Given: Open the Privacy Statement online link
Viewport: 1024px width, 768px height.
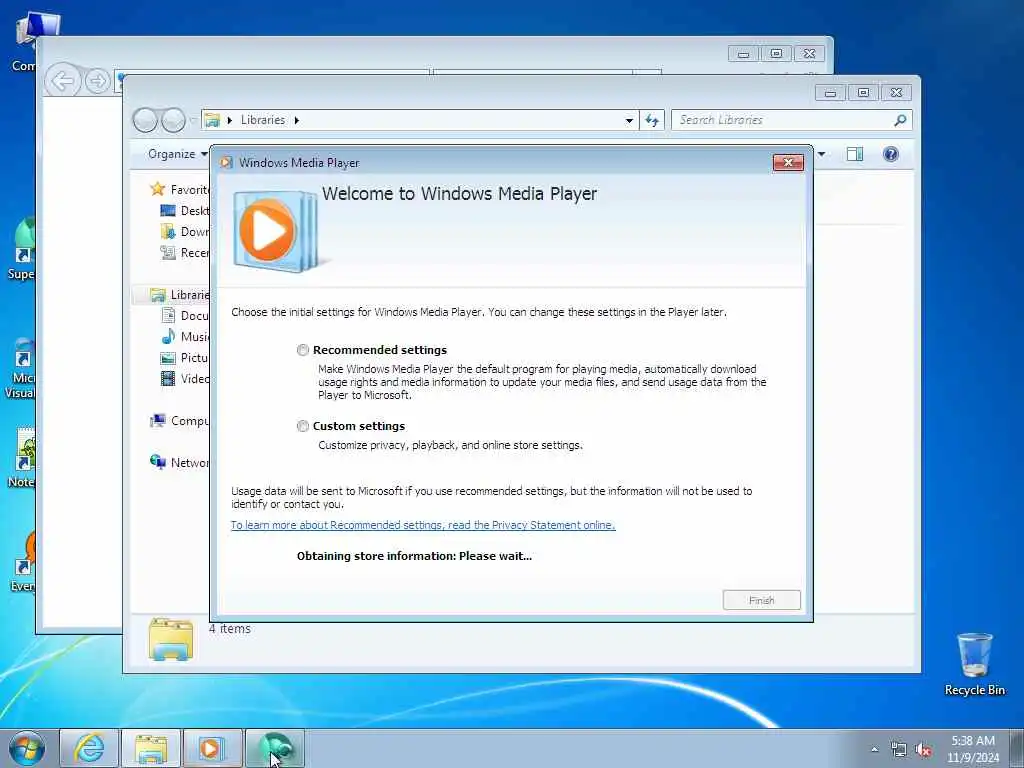Looking at the screenshot, I should [x=423, y=525].
